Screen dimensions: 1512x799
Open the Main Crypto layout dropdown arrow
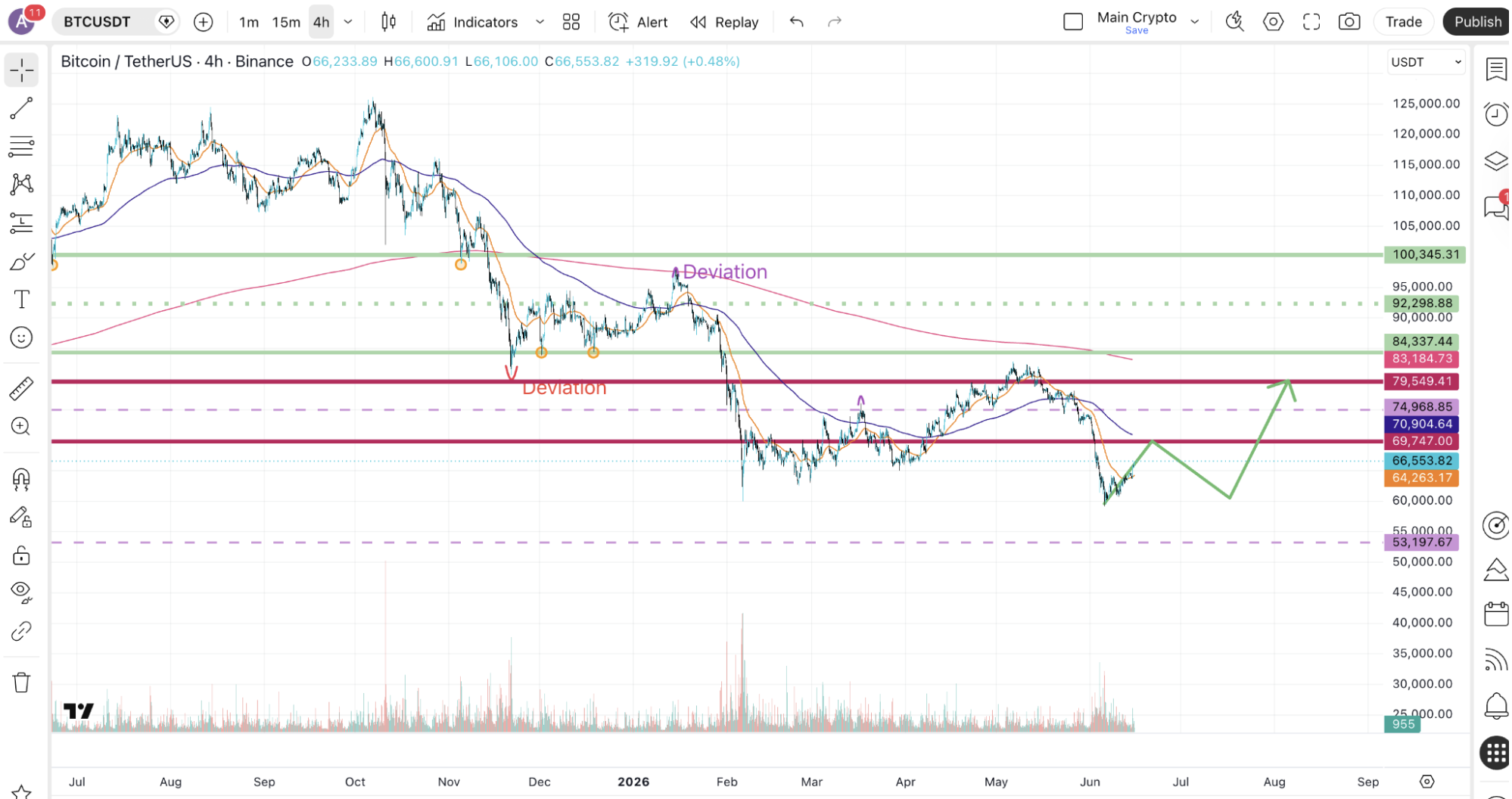pos(1195,22)
